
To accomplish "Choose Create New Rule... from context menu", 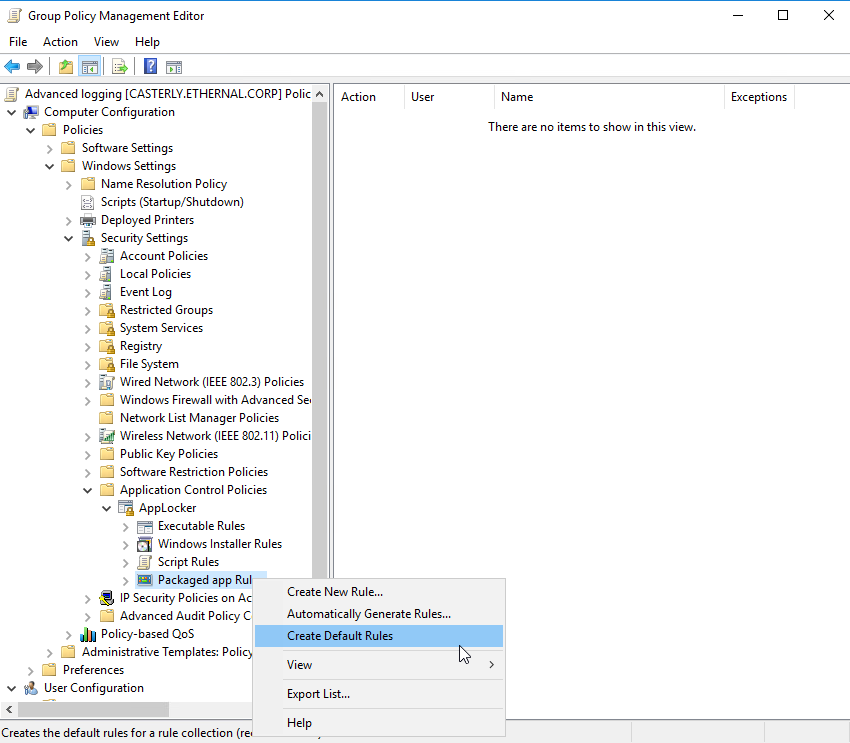I will [x=379, y=592].
